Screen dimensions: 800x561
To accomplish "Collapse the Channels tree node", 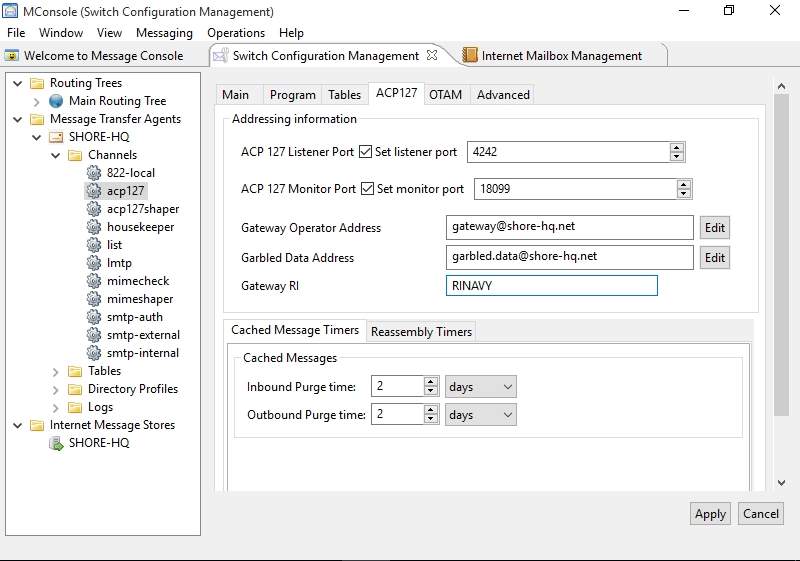I will [56, 155].
